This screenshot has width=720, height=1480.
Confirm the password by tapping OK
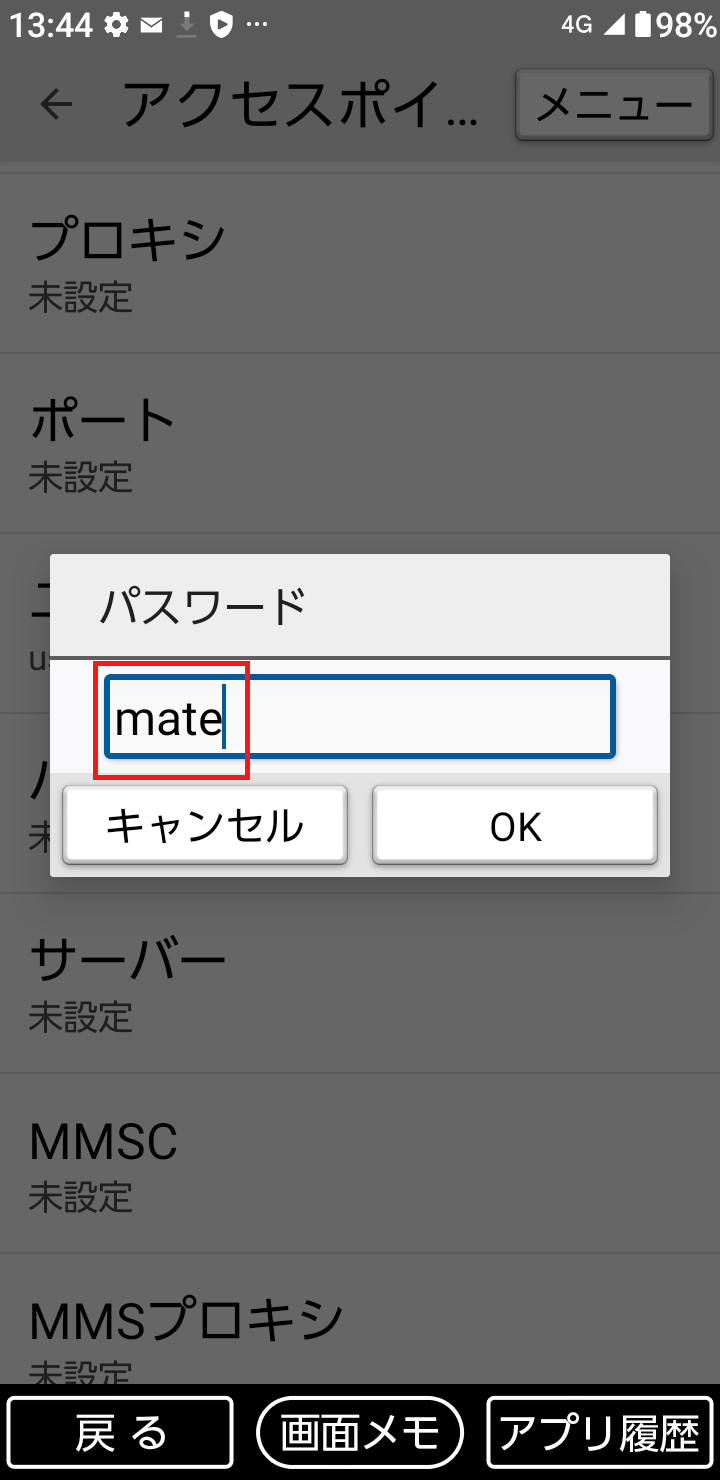tap(514, 824)
